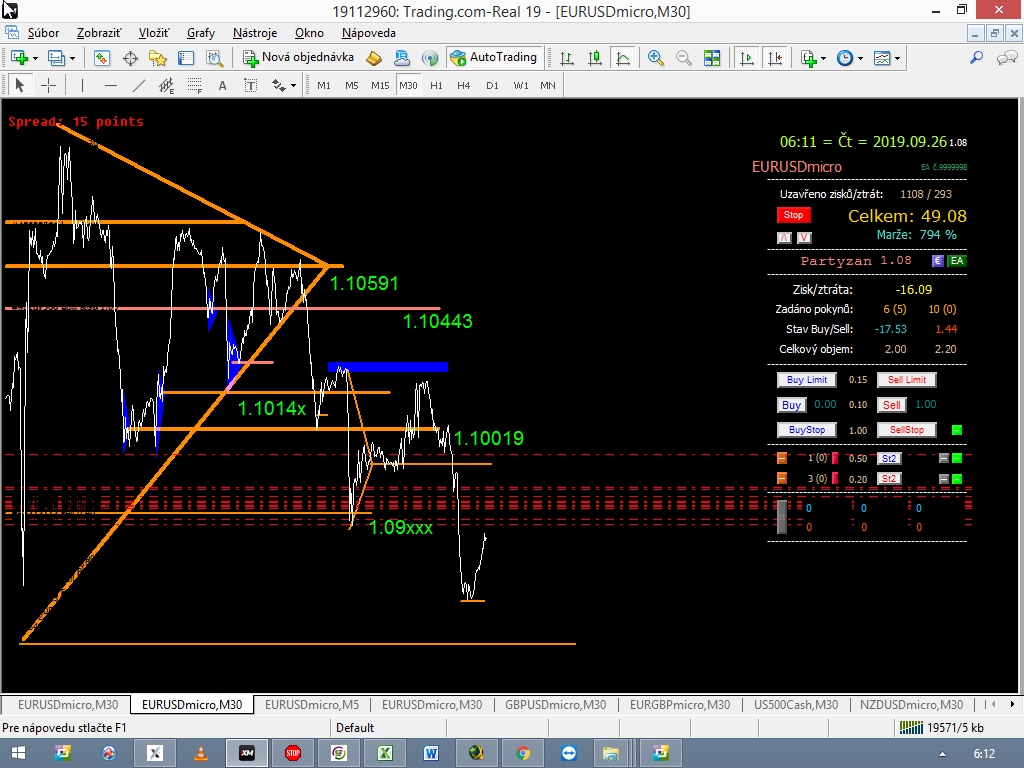1024x768 pixels.
Task: Select the H4 timeframe
Action: pyautogui.click(x=464, y=85)
